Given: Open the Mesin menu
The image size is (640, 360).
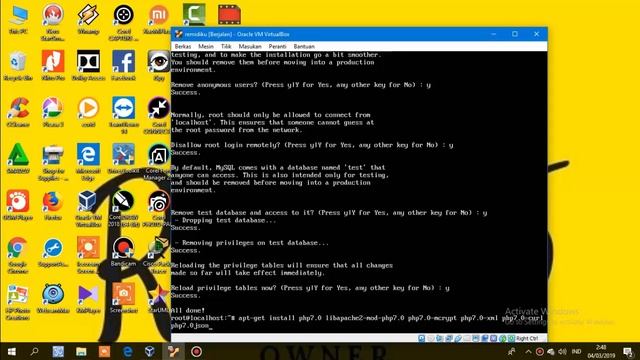Looking at the screenshot, I should pos(206,47).
